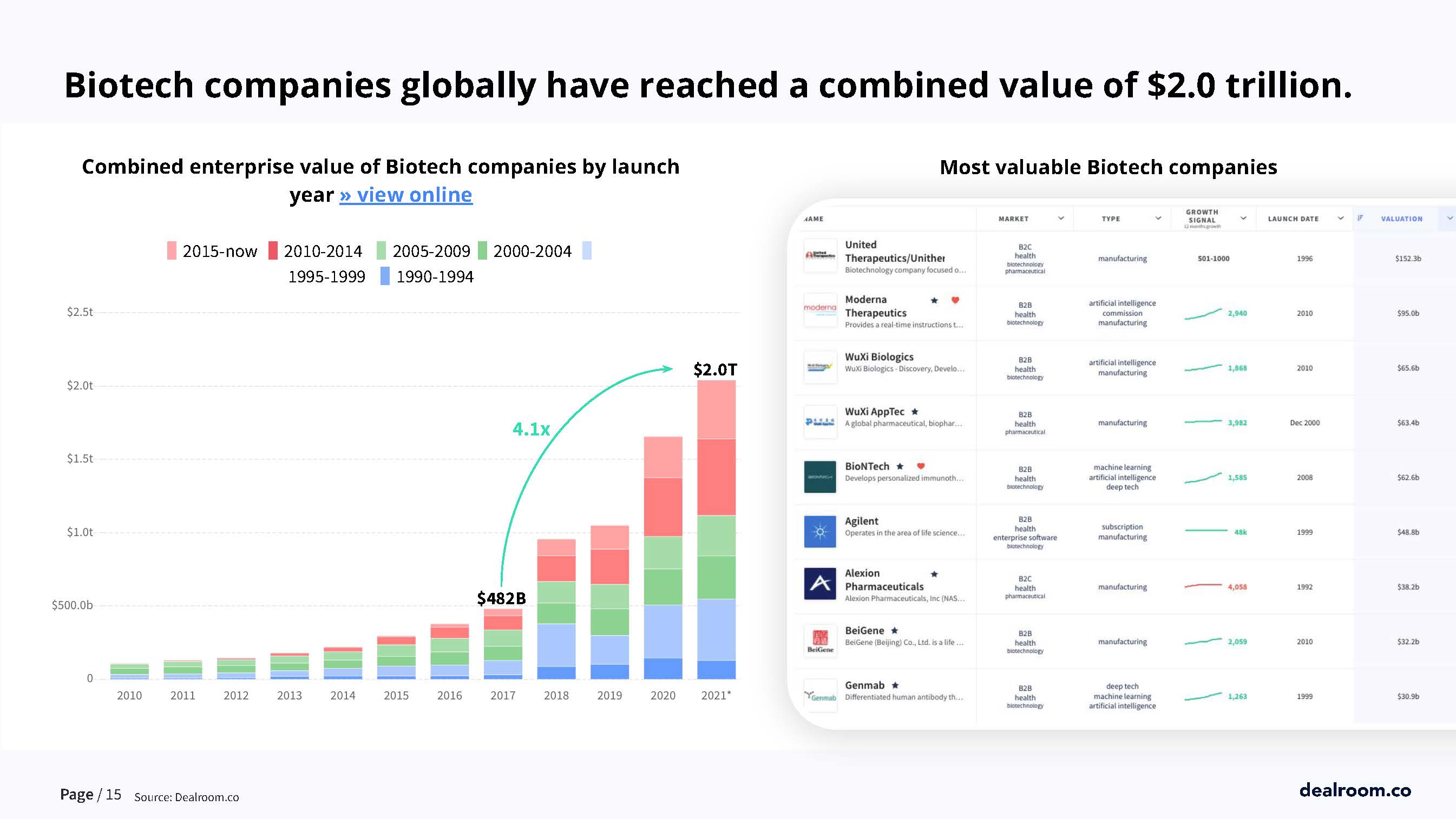Click the $30.9b valuation cell

tap(1408, 696)
